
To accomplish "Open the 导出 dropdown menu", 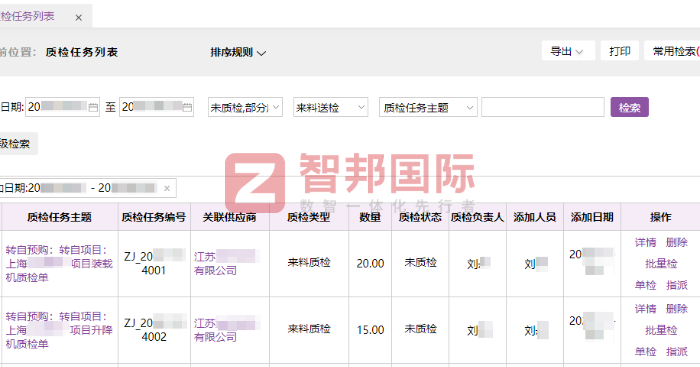I will (568, 51).
